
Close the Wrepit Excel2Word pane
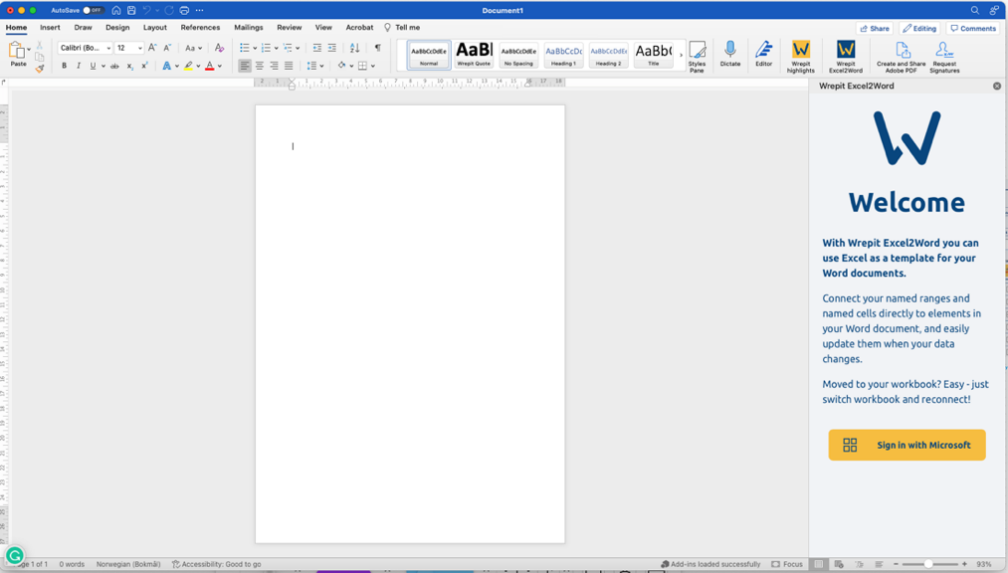996,86
